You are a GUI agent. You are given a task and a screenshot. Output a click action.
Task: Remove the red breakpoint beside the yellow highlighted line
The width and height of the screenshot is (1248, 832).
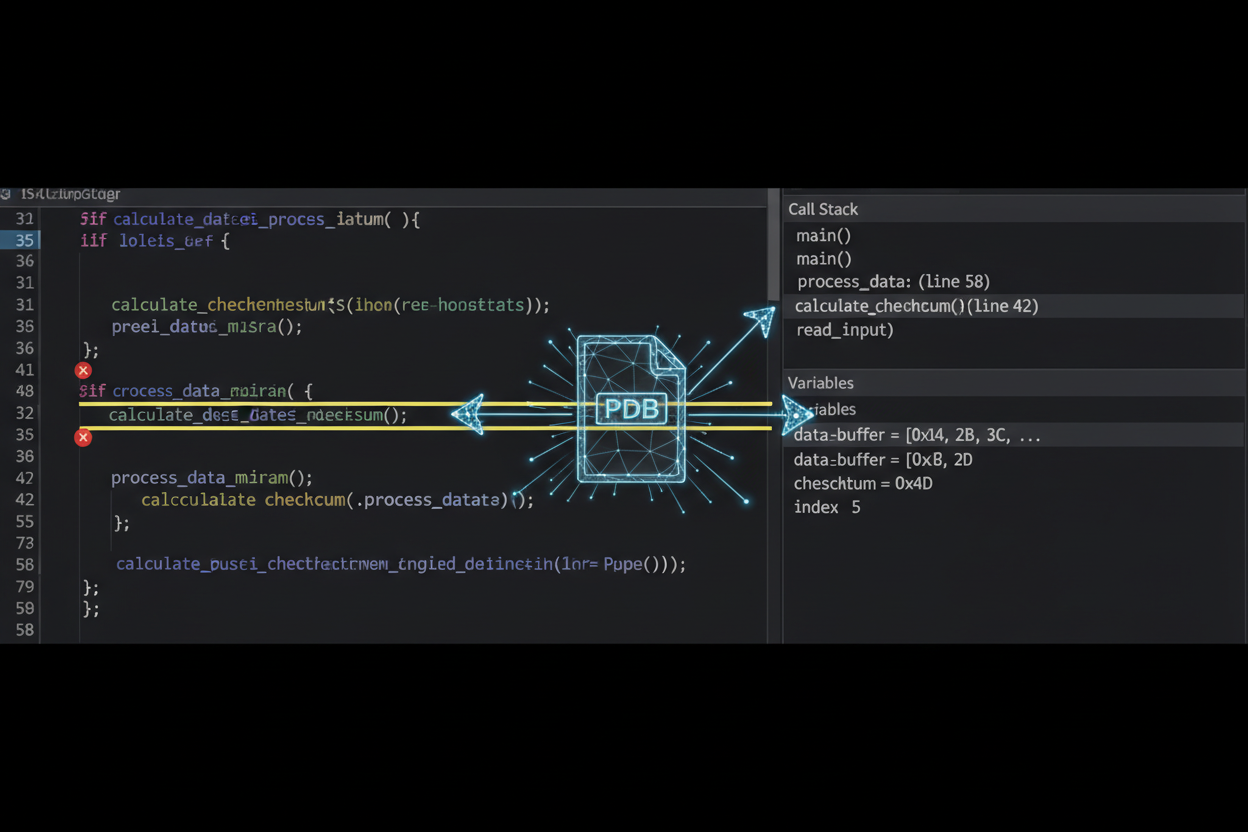(83, 437)
